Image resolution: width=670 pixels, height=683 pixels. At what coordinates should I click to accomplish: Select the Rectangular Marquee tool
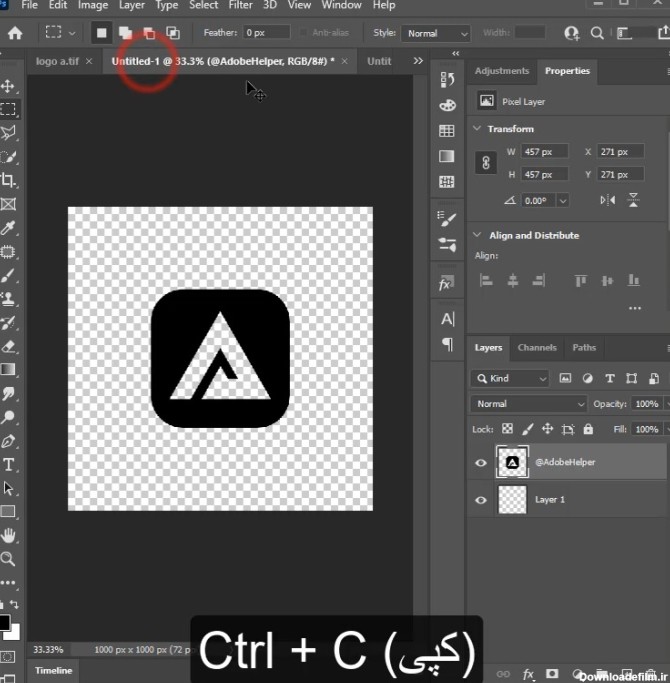click(x=8, y=109)
